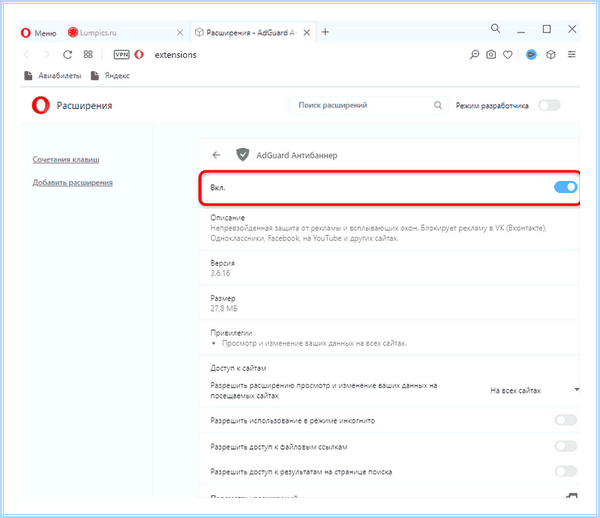This screenshot has width=600, height=518.
Task: Go back with the browser back arrow
Action: [26, 55]
